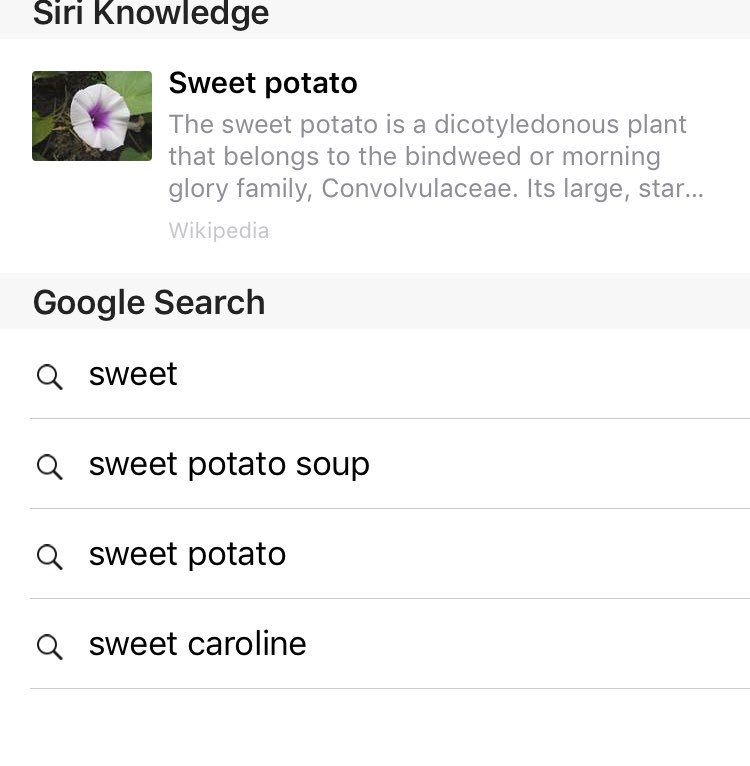Expand the truncated text ending "star…"

(677, 188)
